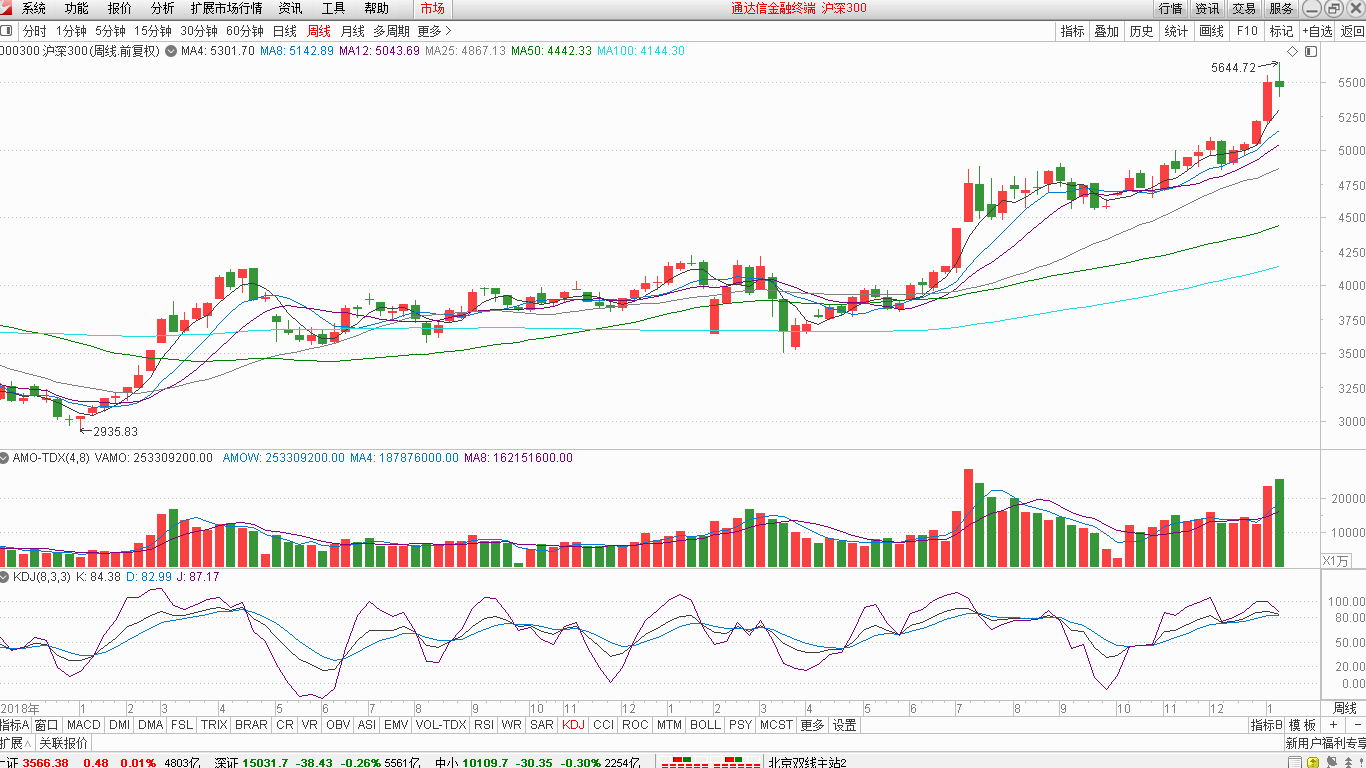Click 指标 toolbar button
Image resolution: width=1366 pixels, height=768 pixels.
click(x=1073, y=31)
